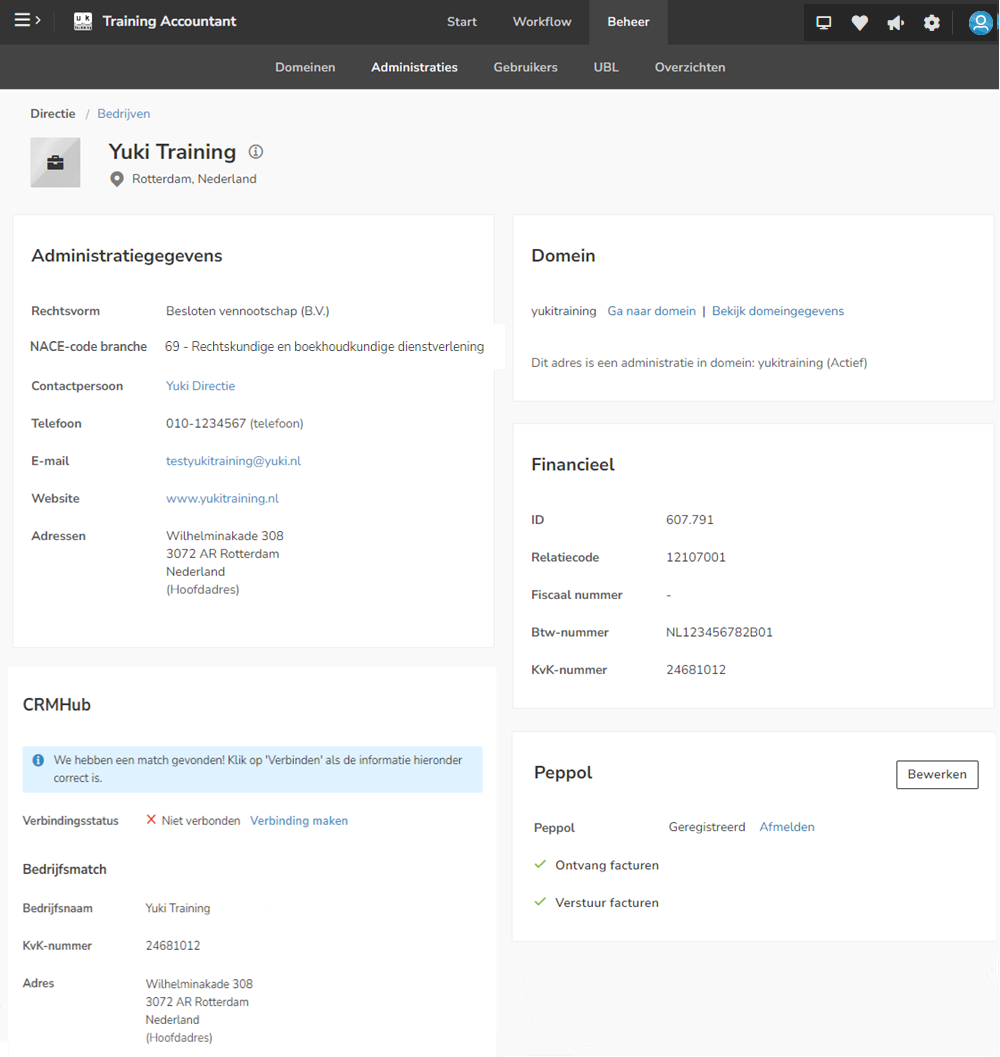Open settings gear icon
The height and width of the screenshot is (1057, 1000).
(931, 23)
